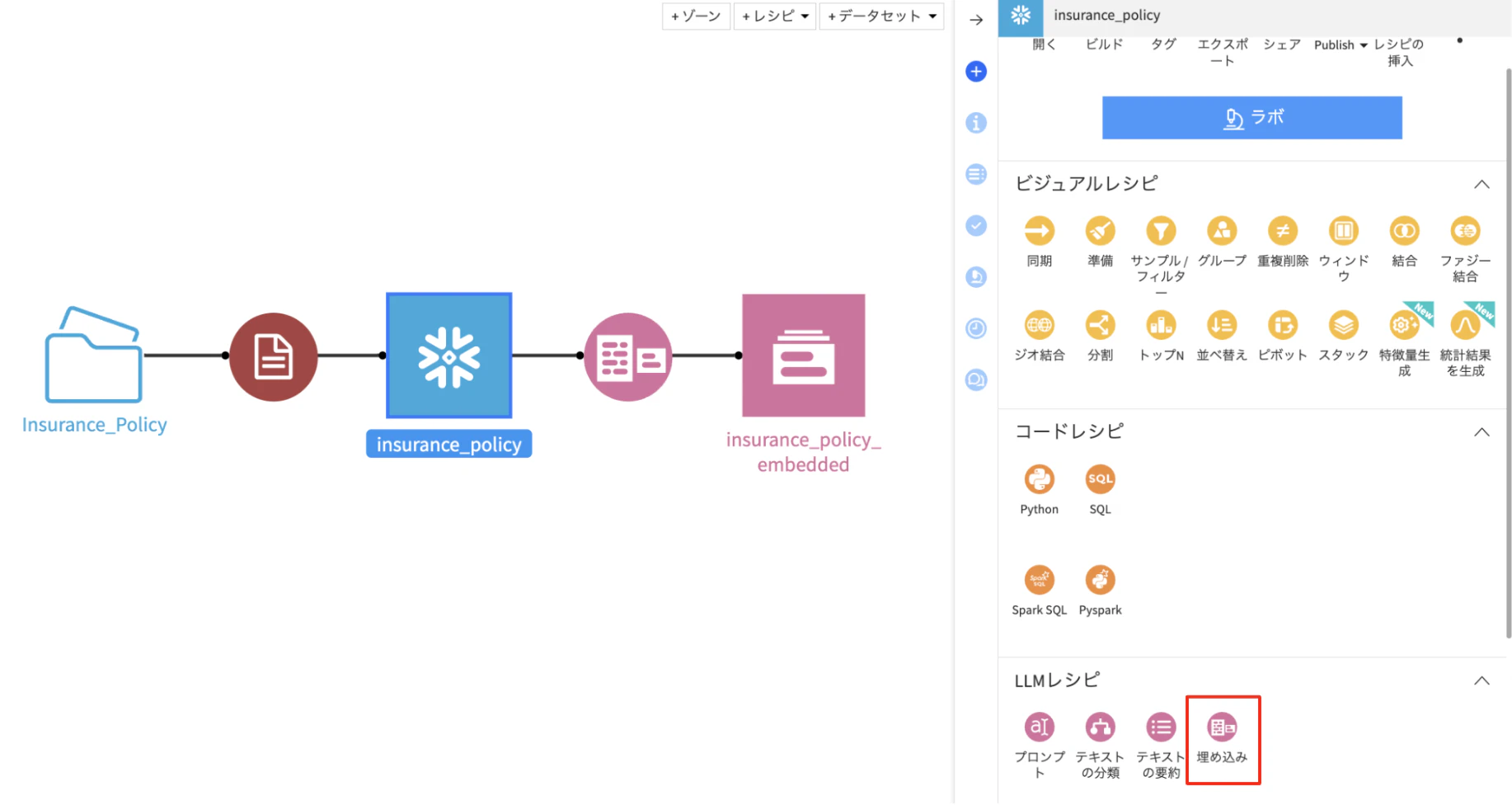Select the Insurance_Policy folder node
The image size is (1512, 810).
pos(93,355)
